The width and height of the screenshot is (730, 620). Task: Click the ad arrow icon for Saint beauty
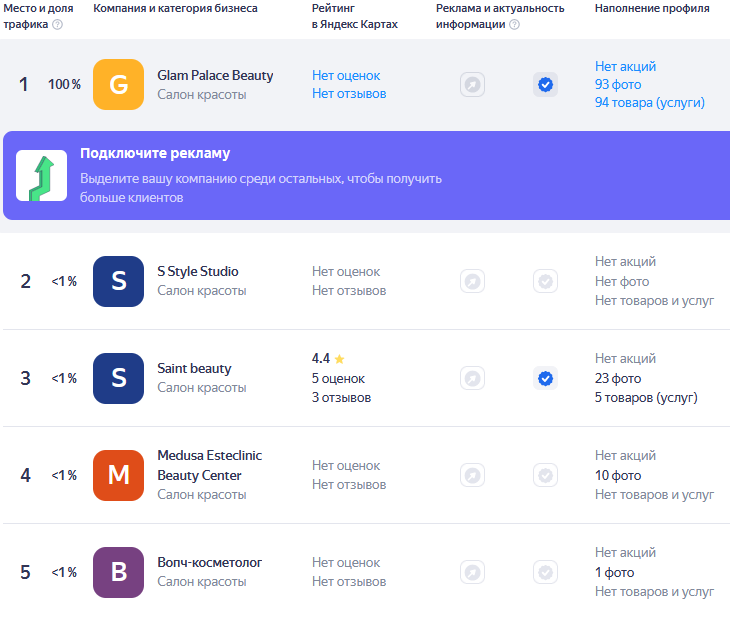click(473, 378)
